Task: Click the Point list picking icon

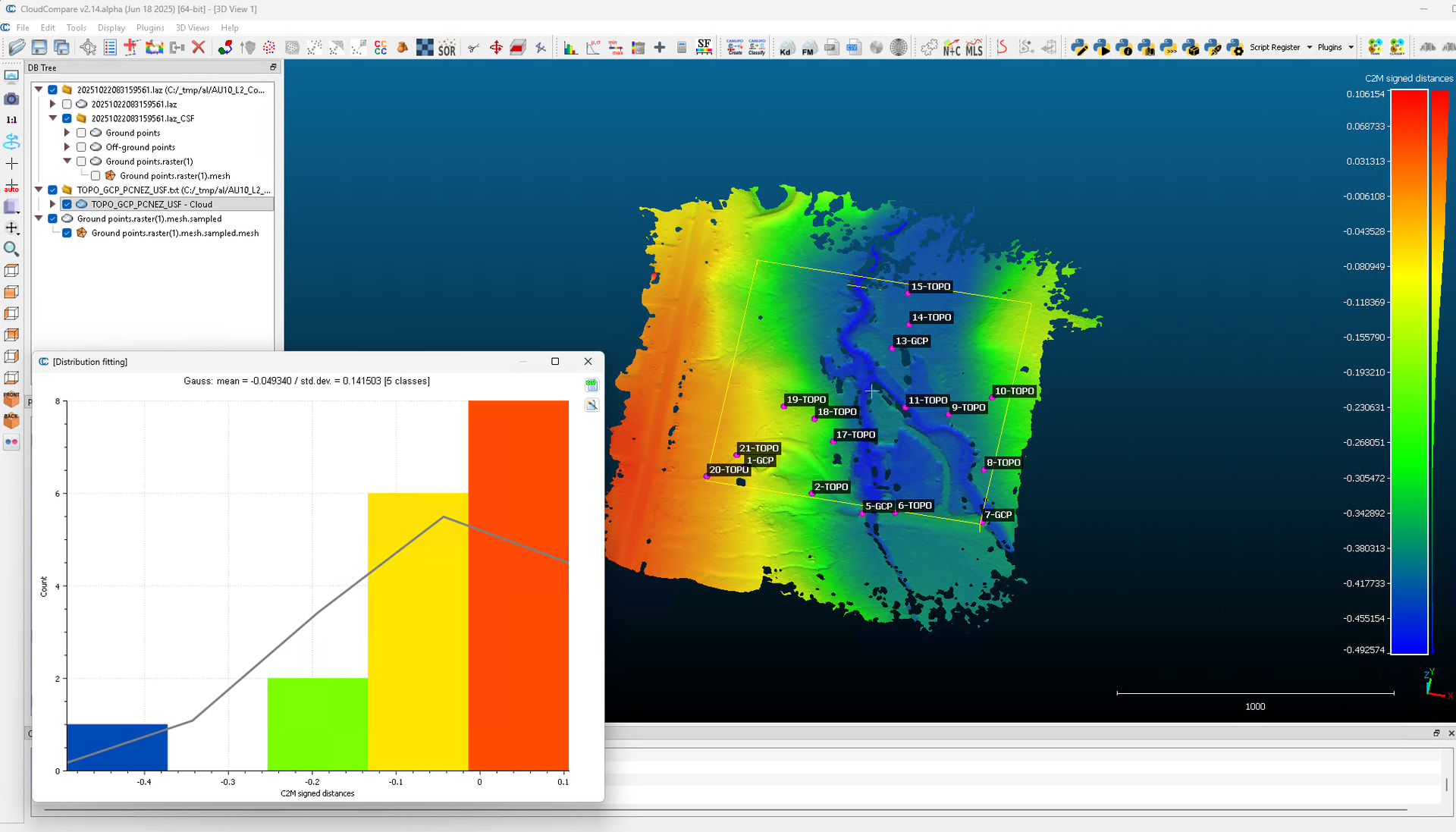Action: pyautogui.click(x=110, y=47)
